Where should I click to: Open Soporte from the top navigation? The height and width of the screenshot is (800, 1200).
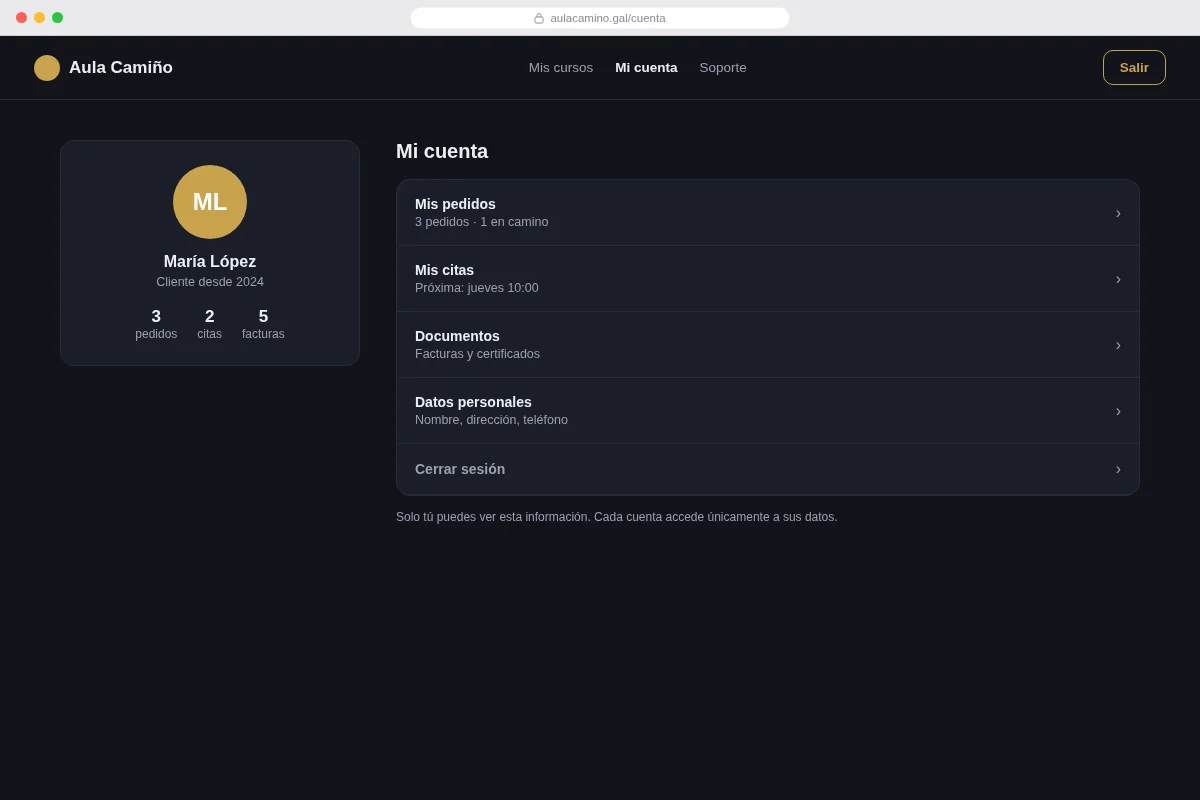(x=723, y=68)
